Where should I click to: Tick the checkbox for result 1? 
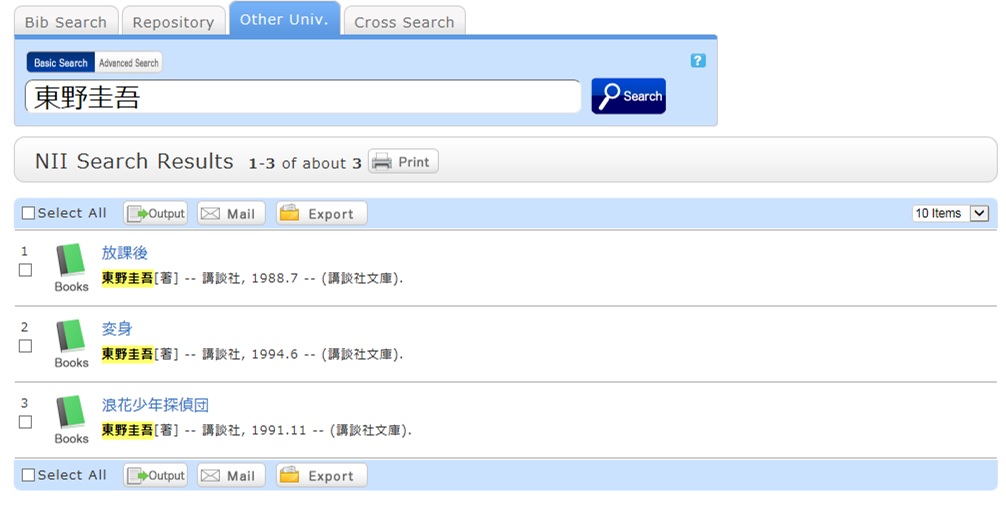click(x=26, y=270)
